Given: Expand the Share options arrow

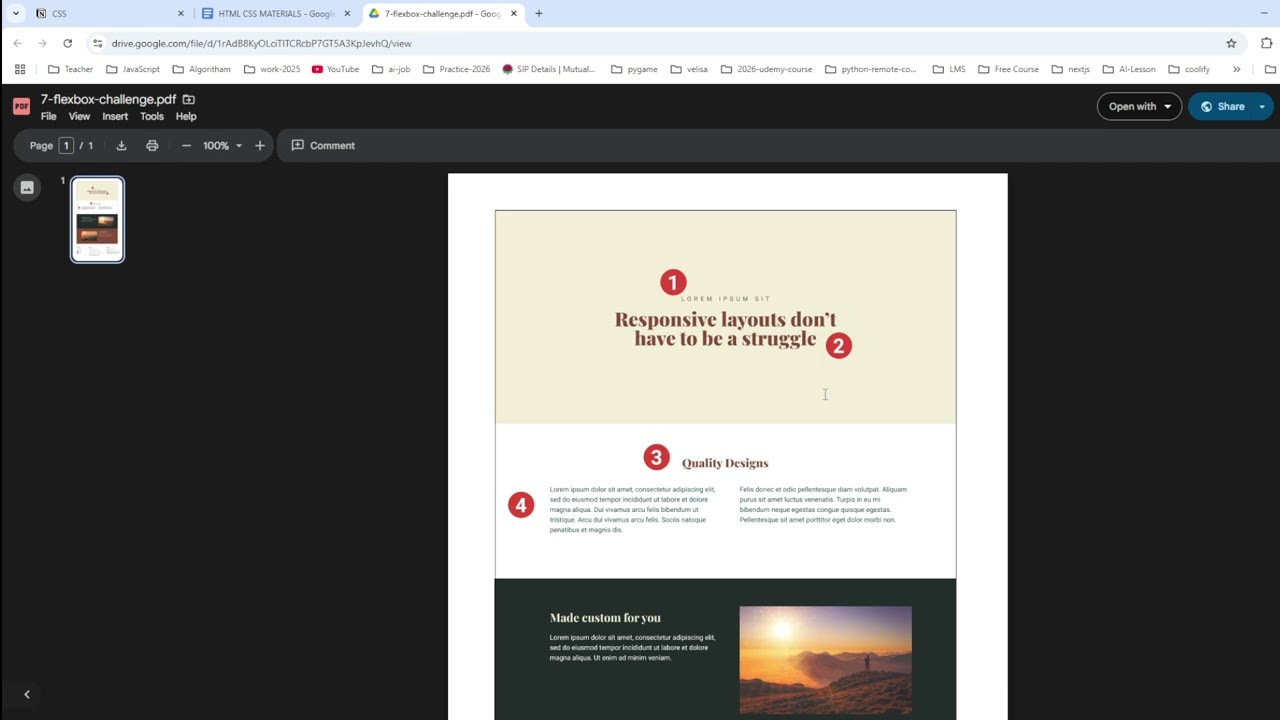Looking at the screenshot, I should 1262,106.
